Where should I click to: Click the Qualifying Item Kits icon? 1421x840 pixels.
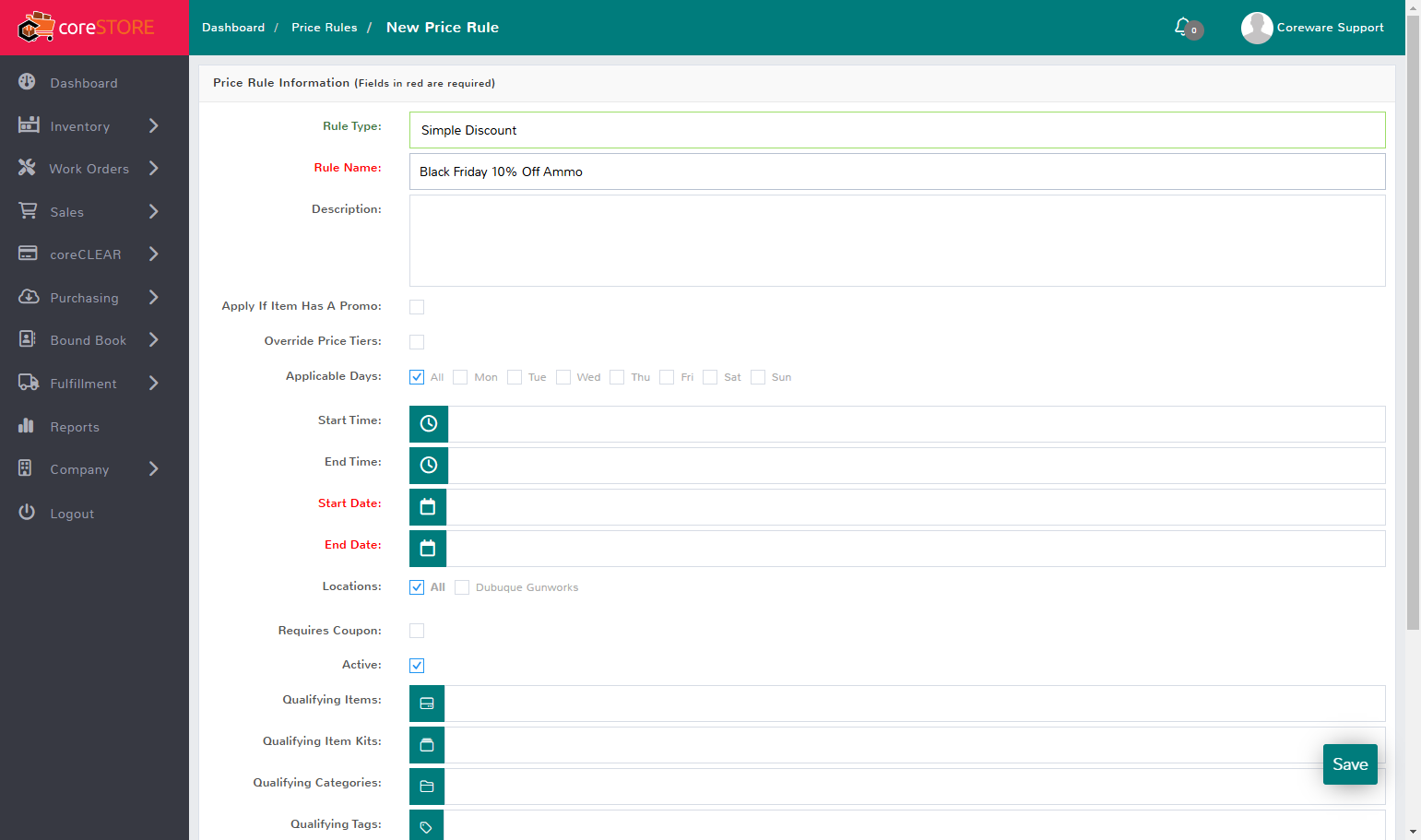point(427,745)
